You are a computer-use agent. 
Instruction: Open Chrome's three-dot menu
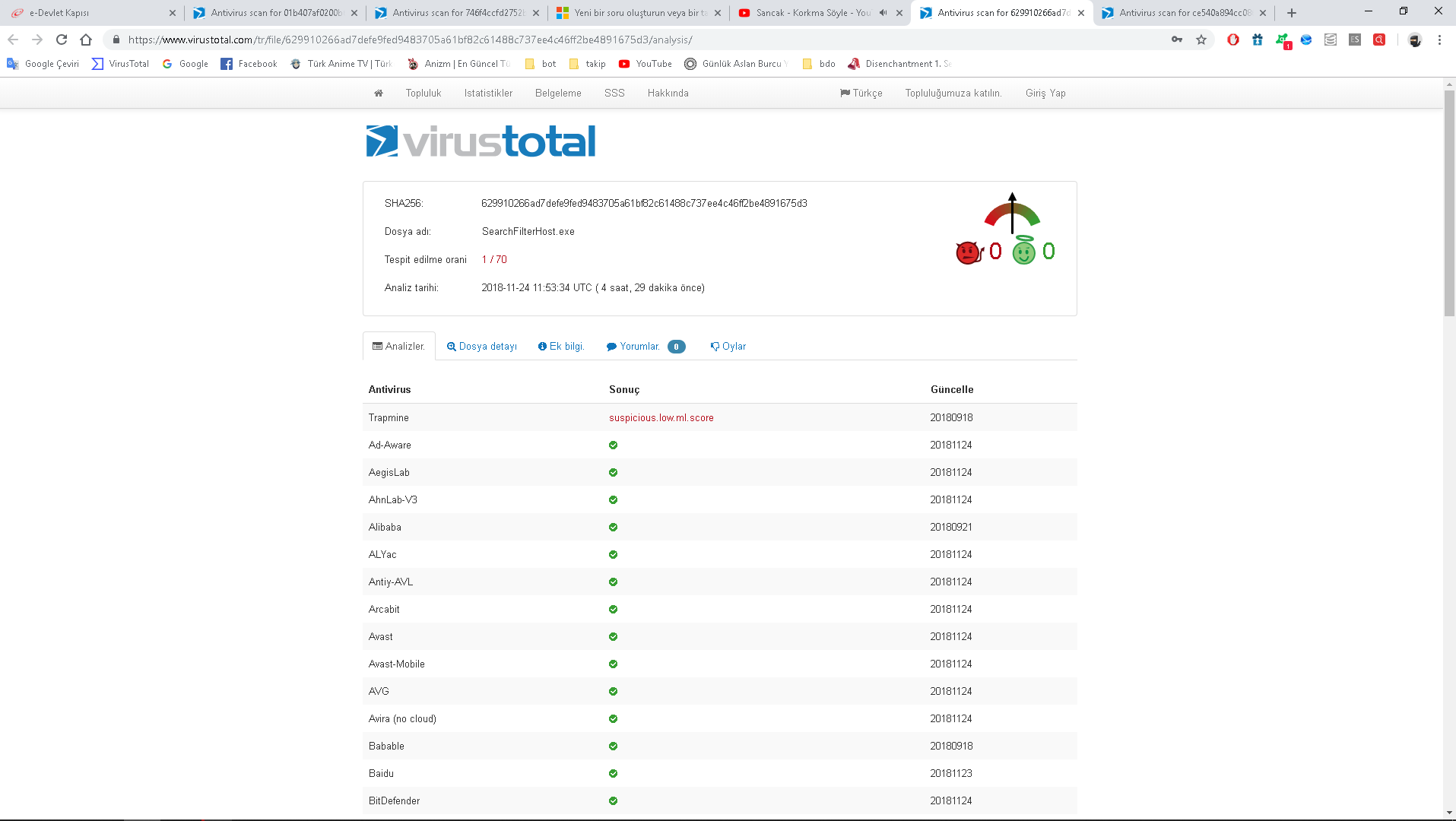(x=1439, y=40)
